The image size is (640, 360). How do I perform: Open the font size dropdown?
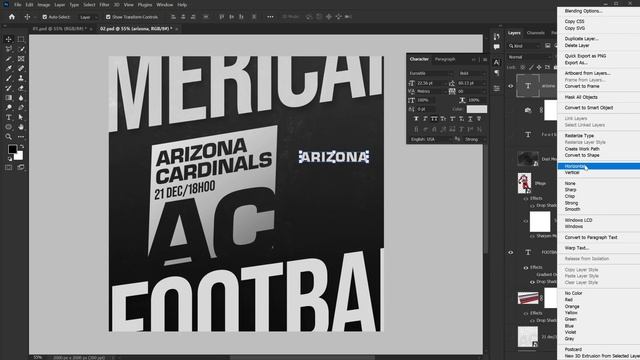pos(432,83)
